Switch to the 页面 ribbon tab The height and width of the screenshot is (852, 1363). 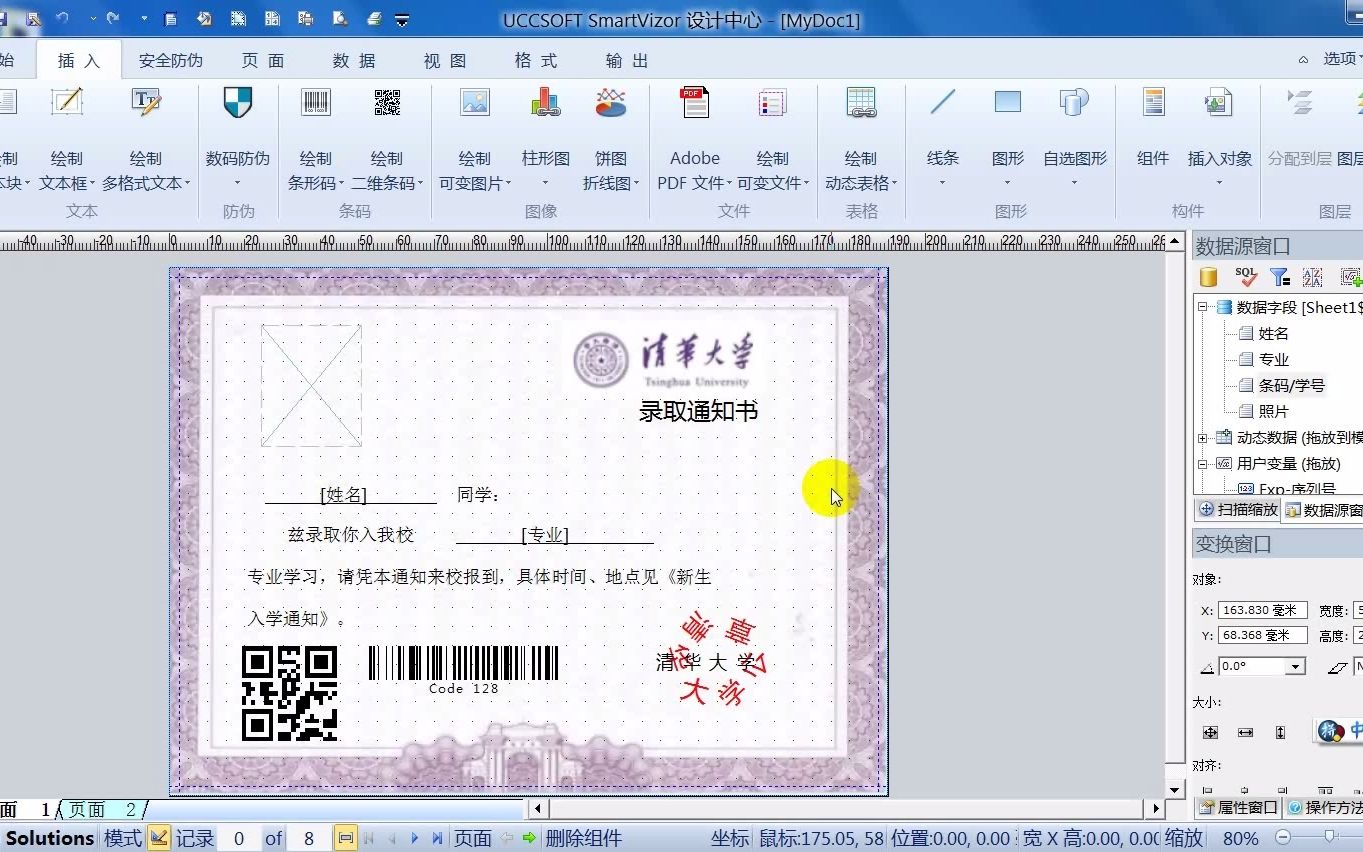pyautogui.click(x=263, y=61)
